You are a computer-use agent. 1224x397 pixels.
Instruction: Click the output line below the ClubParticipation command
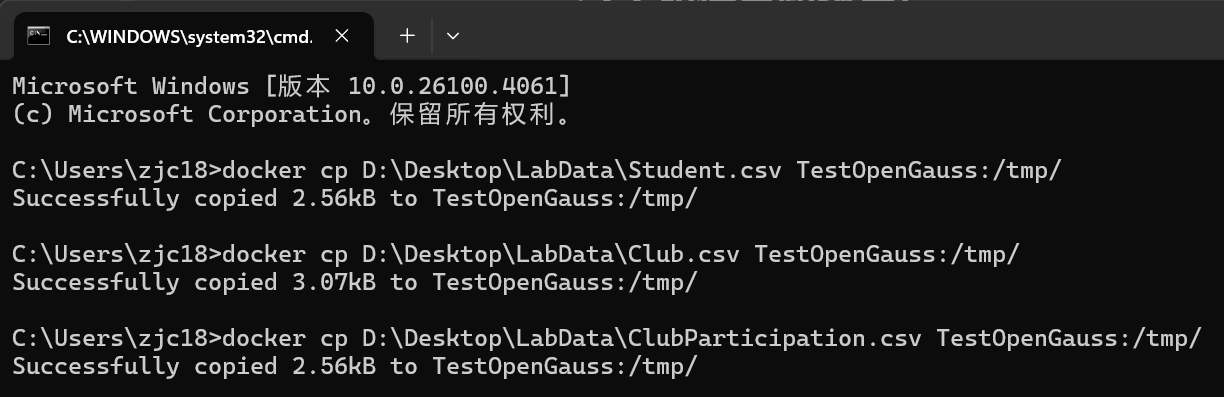click(x=355, y=366)
